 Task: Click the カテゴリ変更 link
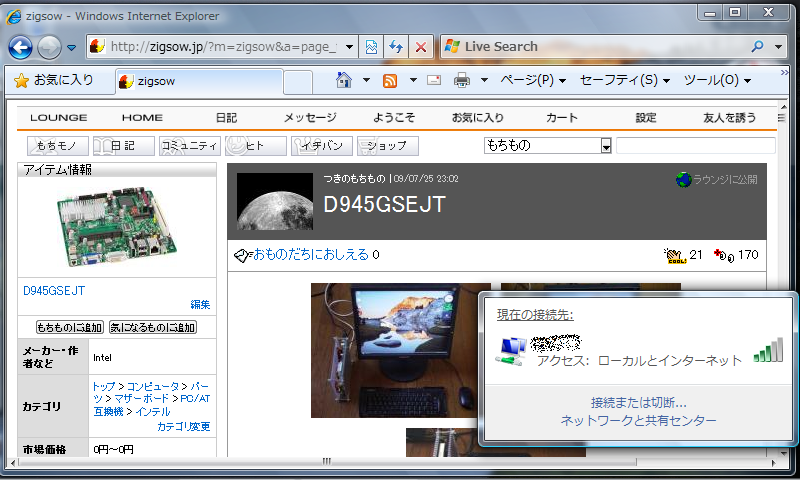(x=184, y=426)
